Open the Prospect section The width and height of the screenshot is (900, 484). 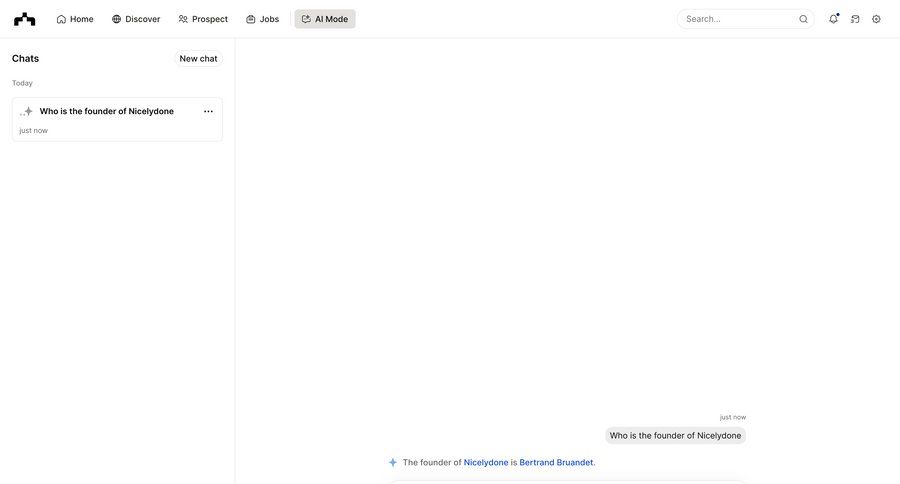(203, 19)
